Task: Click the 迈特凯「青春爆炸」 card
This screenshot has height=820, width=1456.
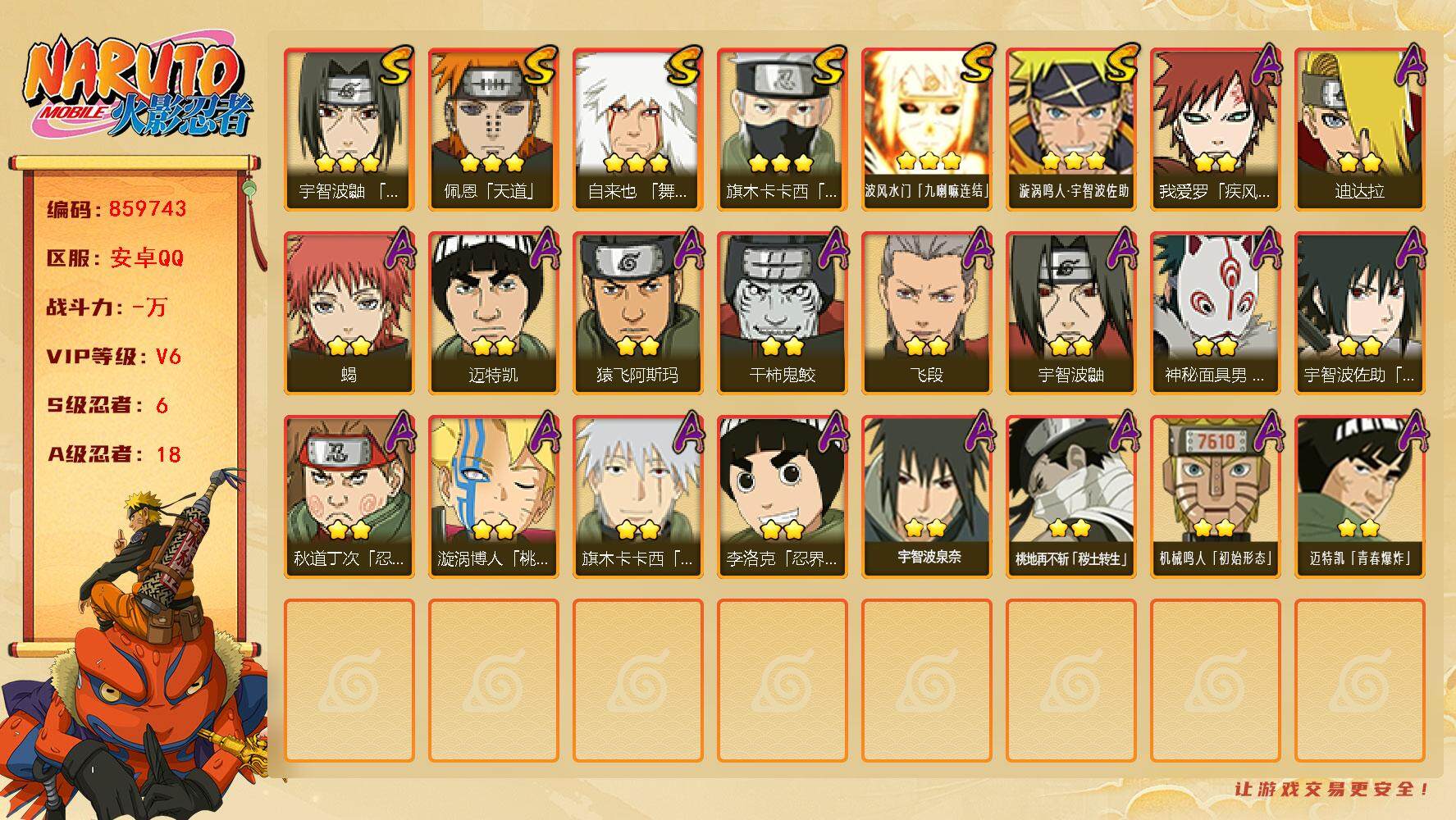Action: pyautogui.click(x=1359, y=497)
